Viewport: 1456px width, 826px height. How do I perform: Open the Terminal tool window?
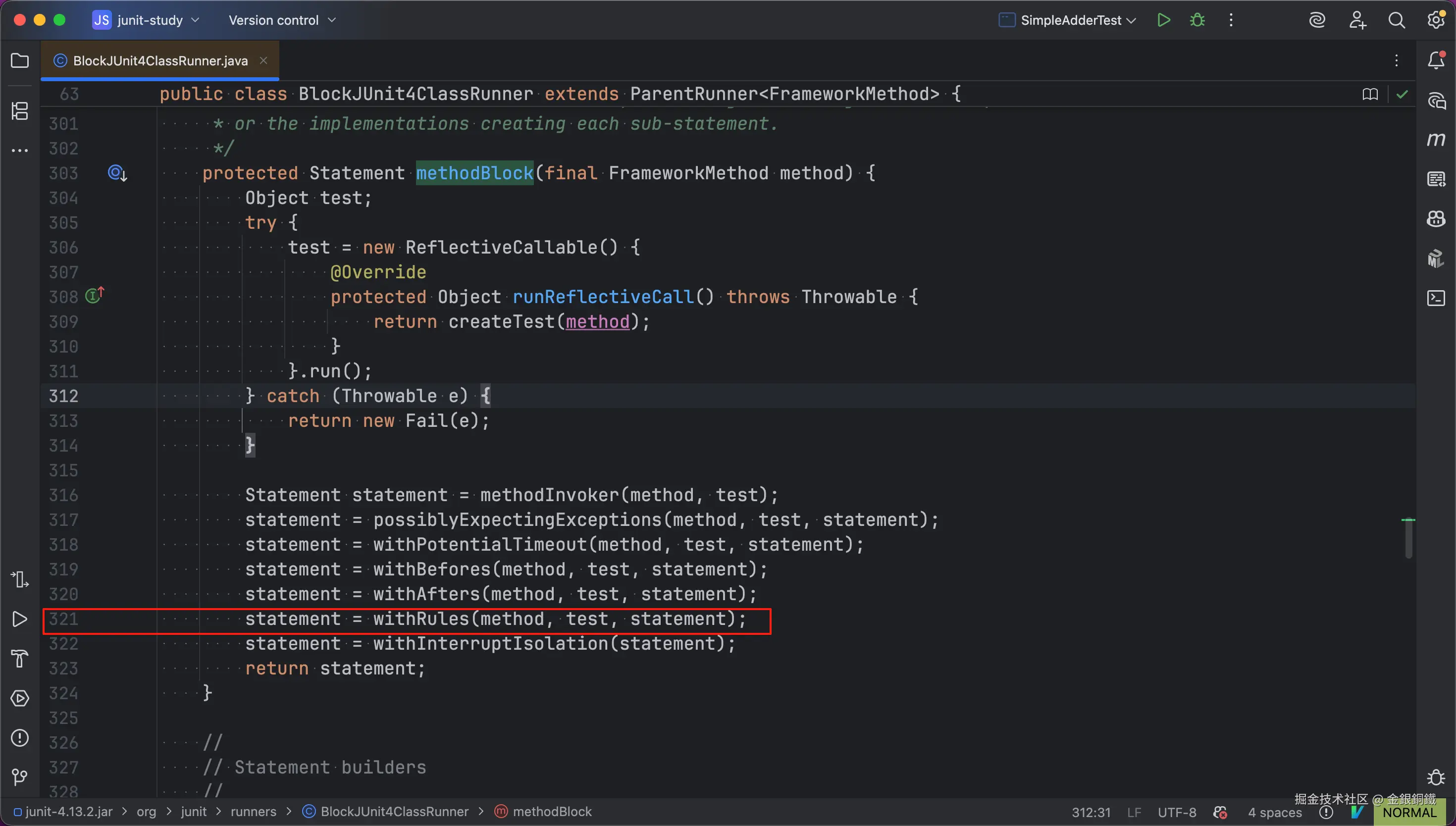[1436, 299]
